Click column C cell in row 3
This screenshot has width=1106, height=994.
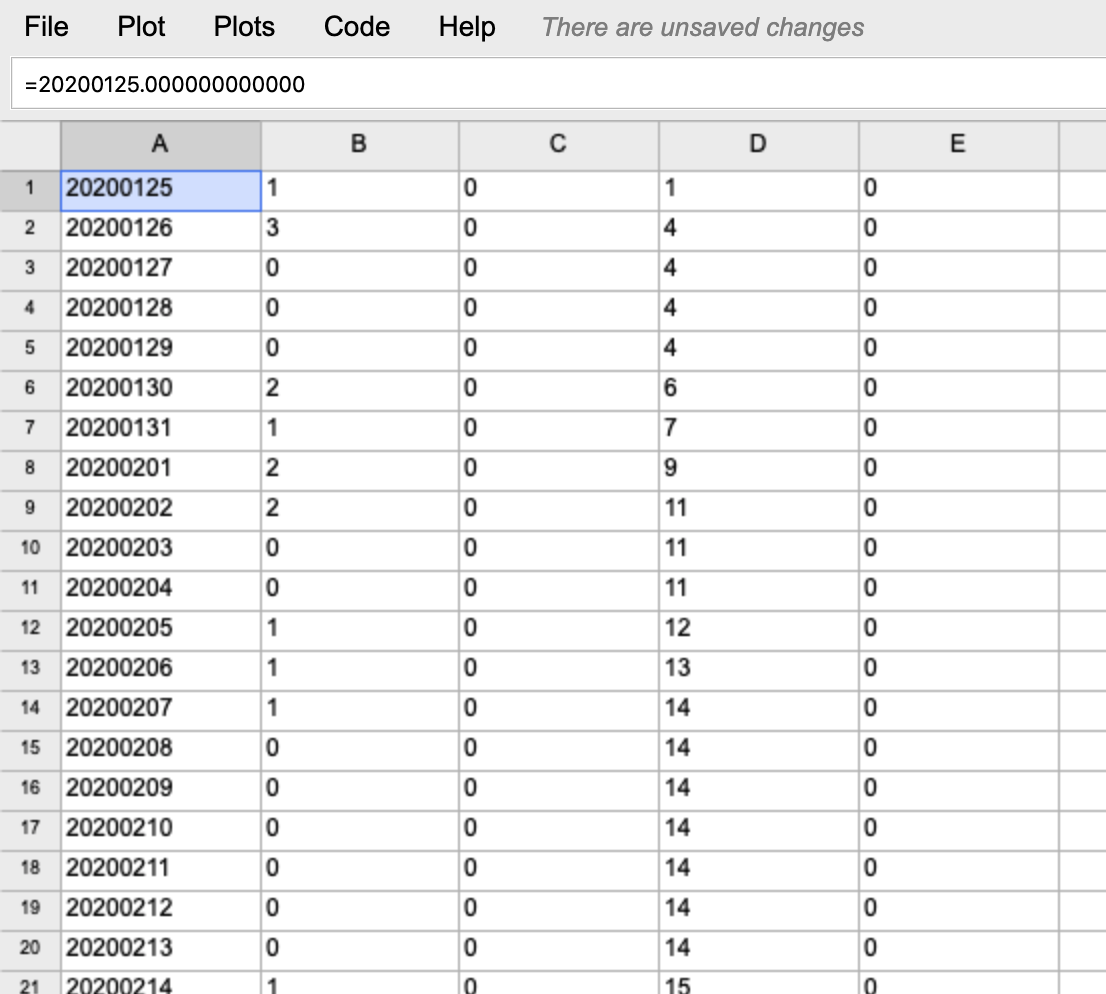click(559, 271)
